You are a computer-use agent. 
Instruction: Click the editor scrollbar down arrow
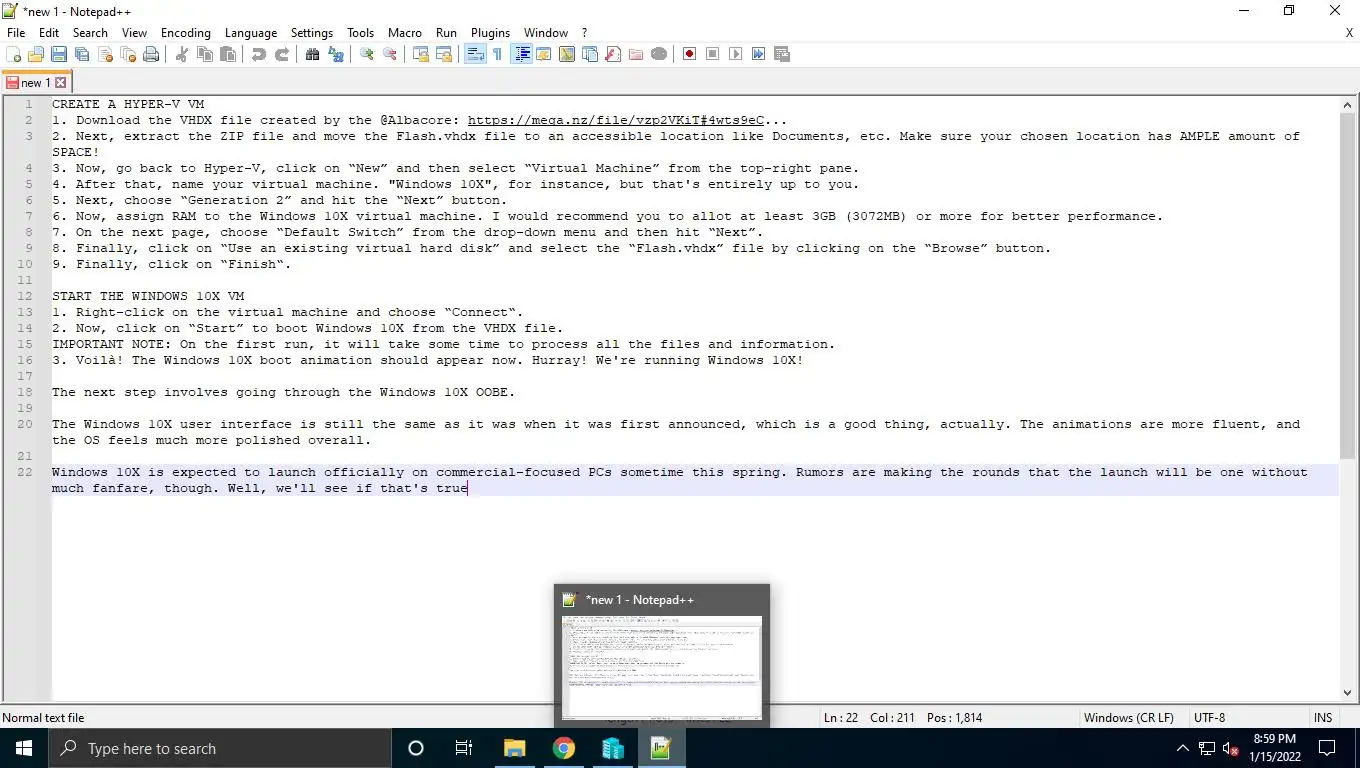[x=1347, y=692]
